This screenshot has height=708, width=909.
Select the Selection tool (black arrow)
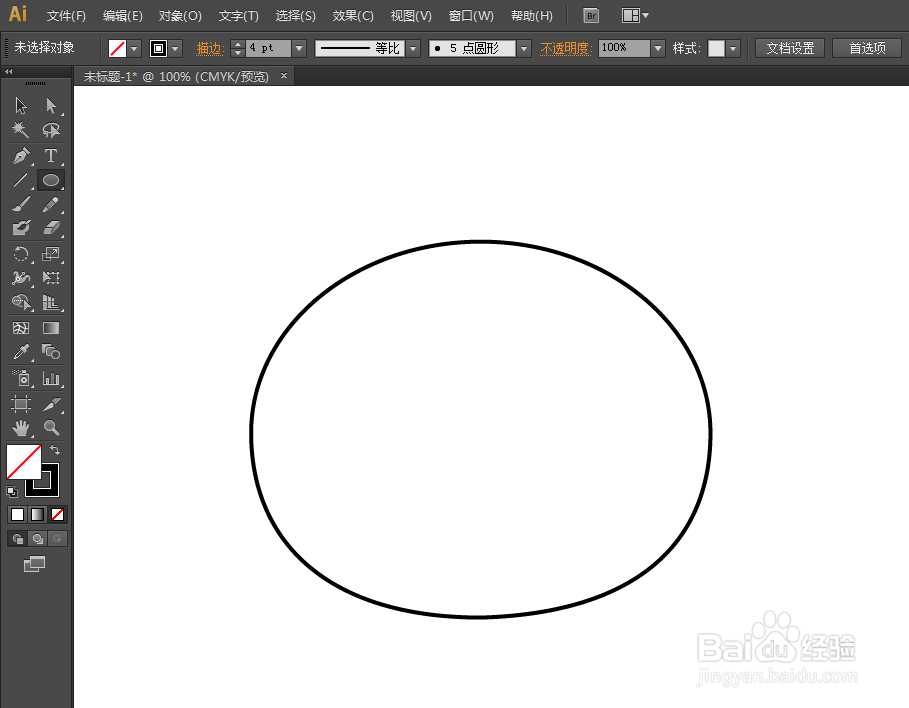tap(21, 106)
